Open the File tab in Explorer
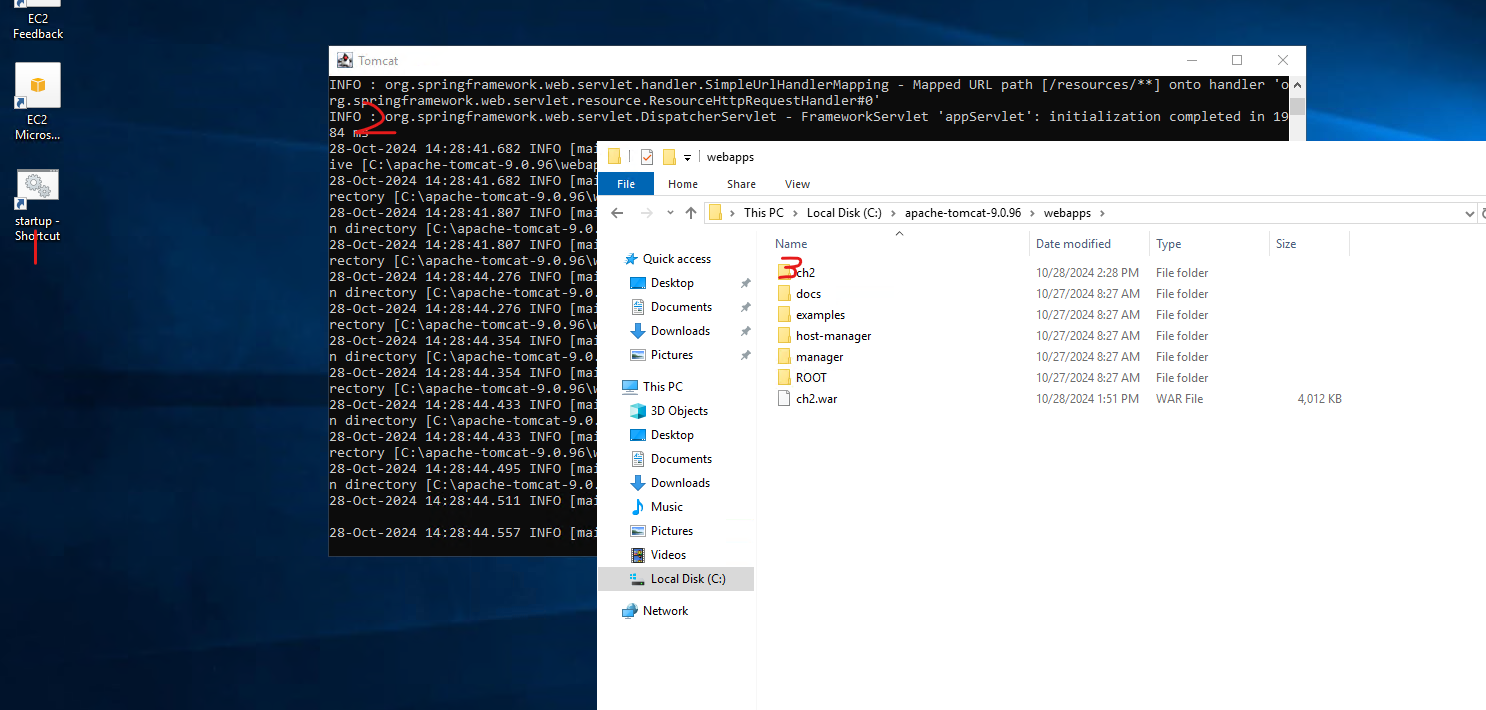The height and width of the screenshot is (710, 1486). (626, 184)
